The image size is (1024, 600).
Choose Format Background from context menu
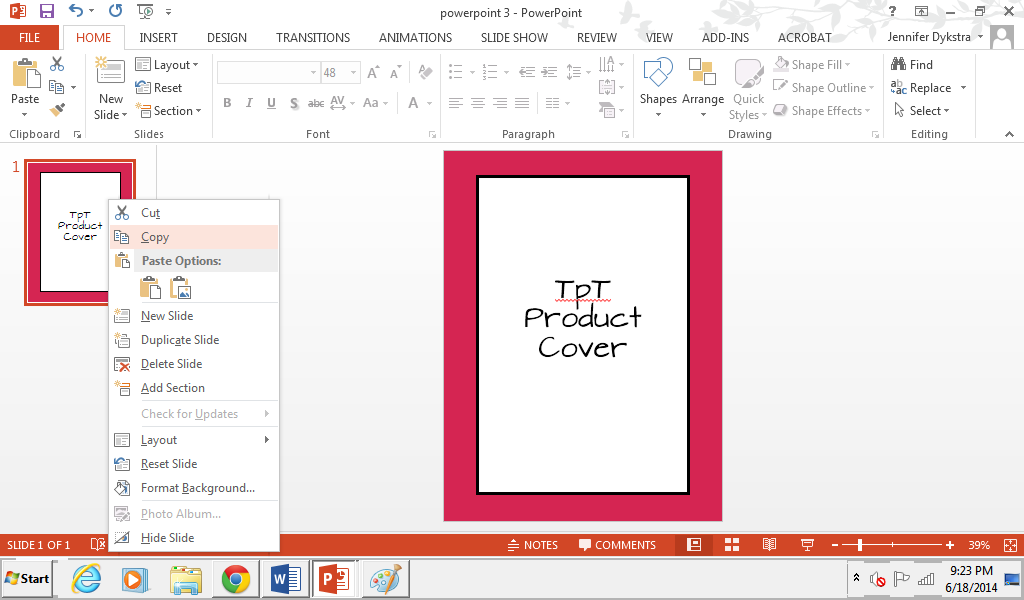click(x=194, y=488)
